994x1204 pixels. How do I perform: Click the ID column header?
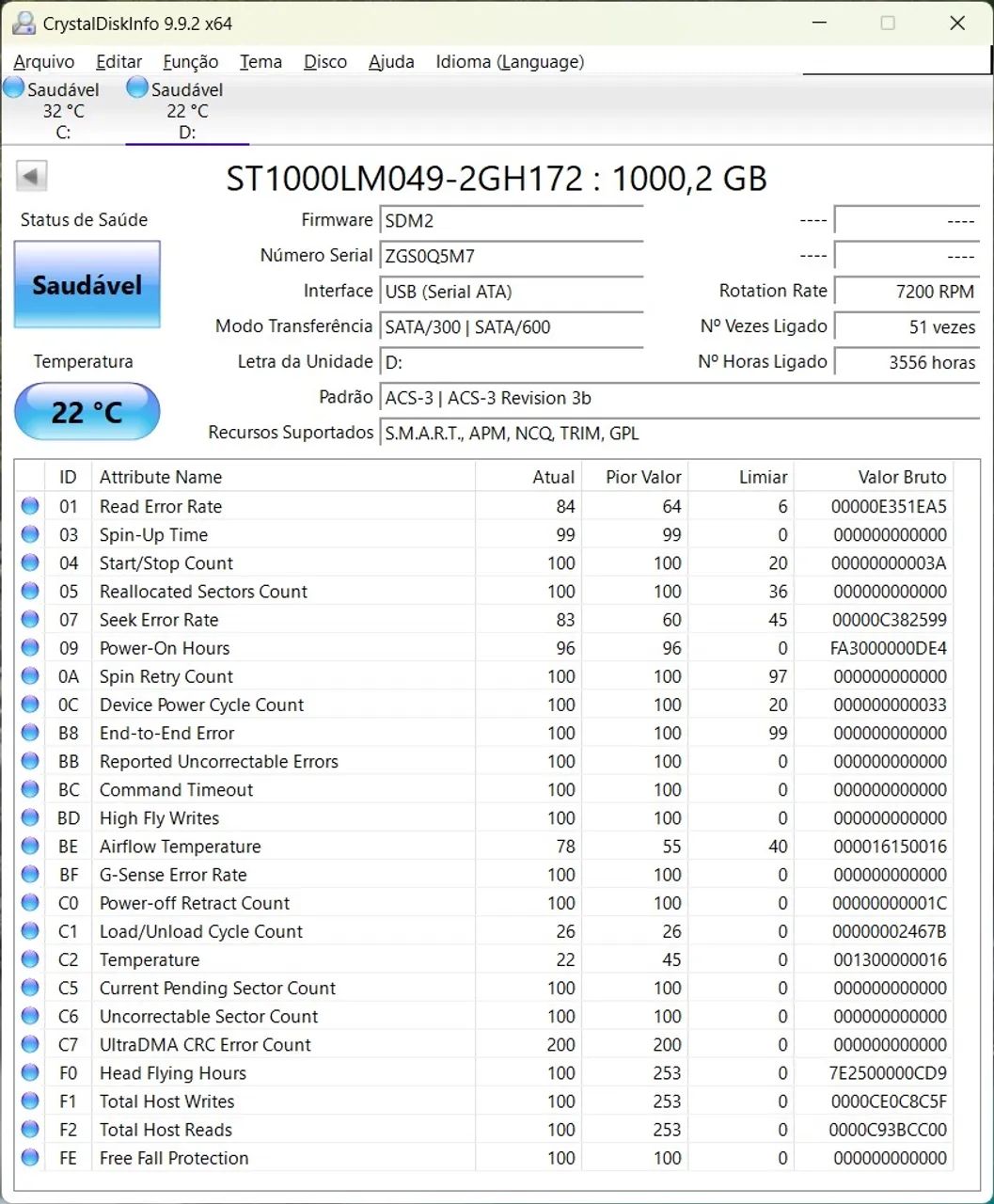click(68, 477)
